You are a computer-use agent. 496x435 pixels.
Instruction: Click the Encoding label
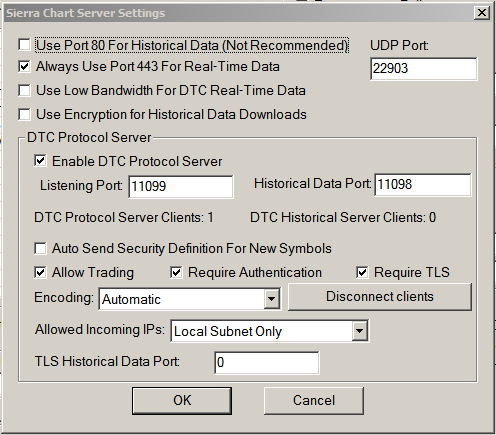(x=64, y=298)
